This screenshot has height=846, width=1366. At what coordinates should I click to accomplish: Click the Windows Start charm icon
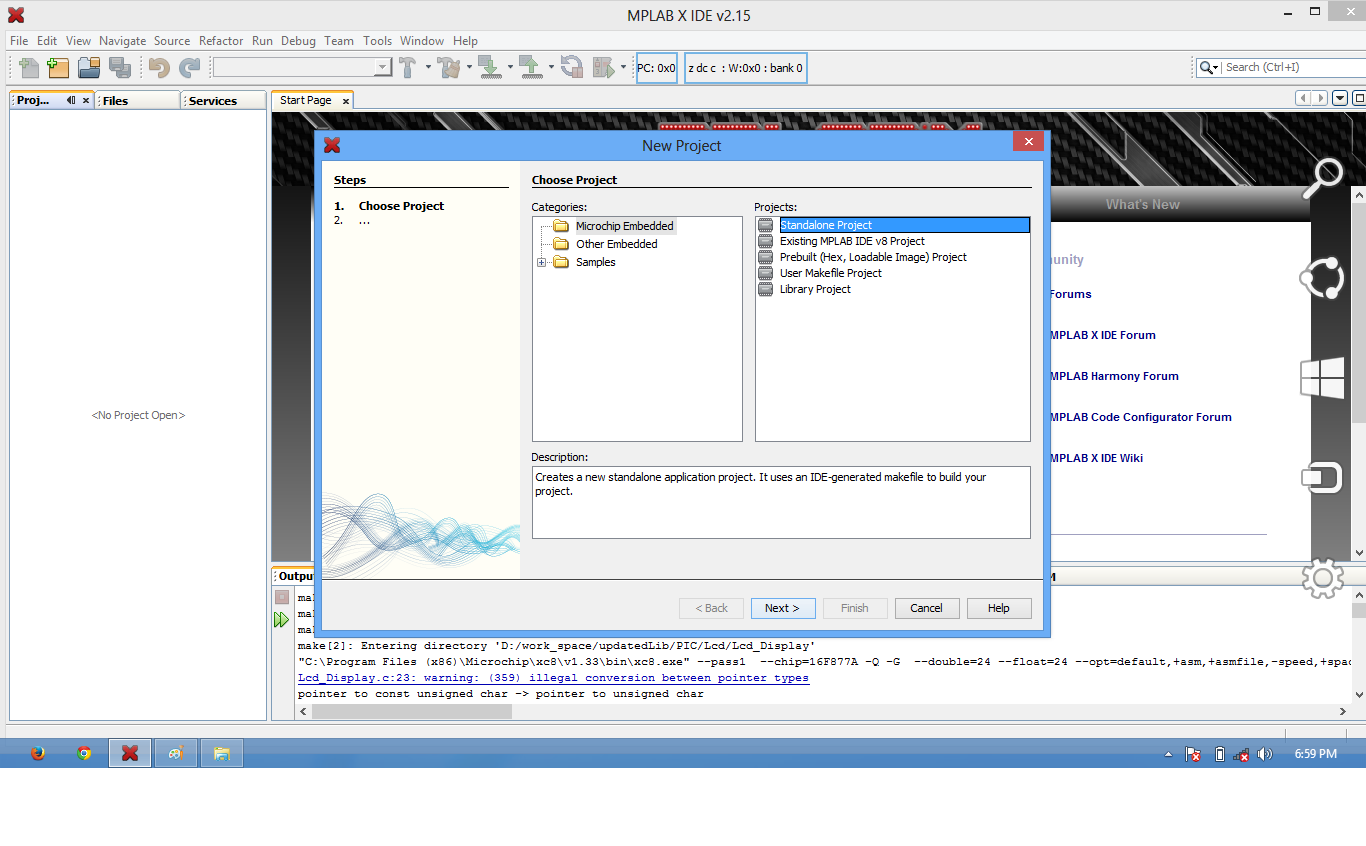[1322, 378]
